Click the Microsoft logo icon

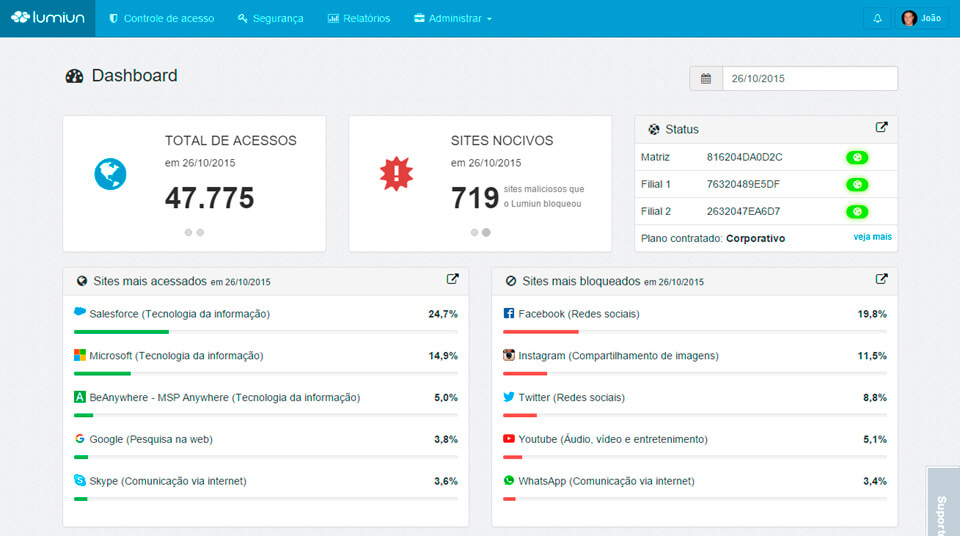tap(80, 355)
